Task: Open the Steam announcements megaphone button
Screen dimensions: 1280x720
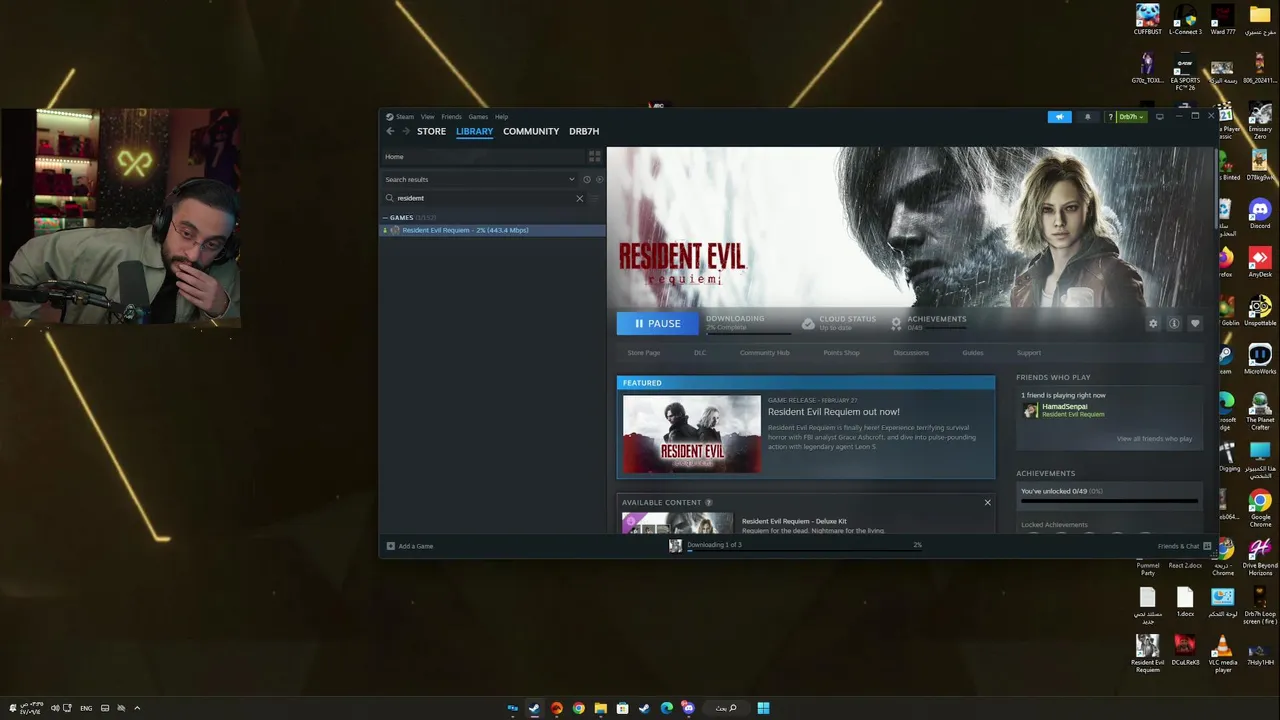Action: (x=1059, y=117)
